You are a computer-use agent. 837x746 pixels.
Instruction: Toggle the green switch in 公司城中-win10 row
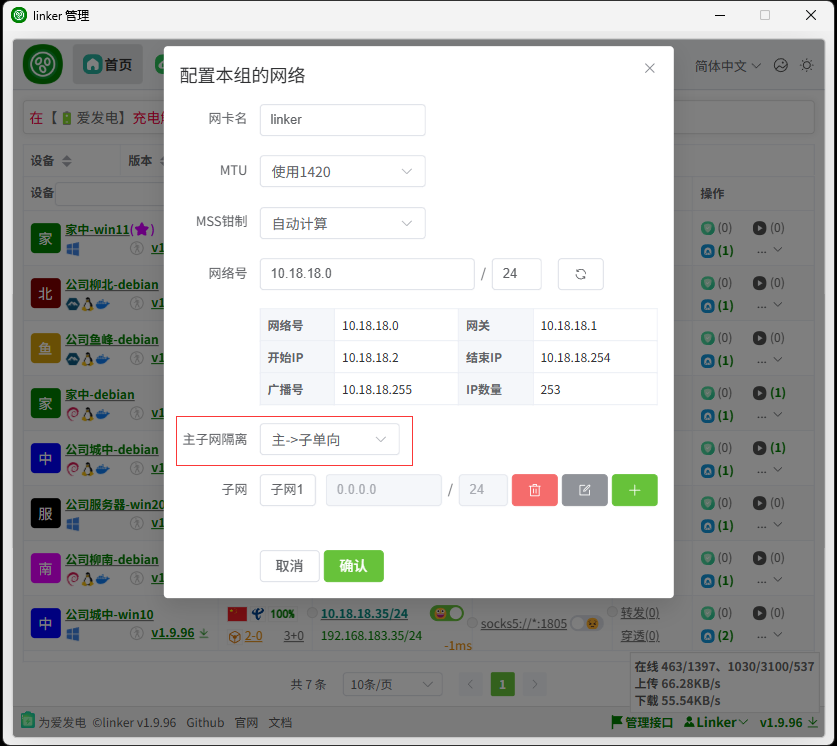[447, 613]
